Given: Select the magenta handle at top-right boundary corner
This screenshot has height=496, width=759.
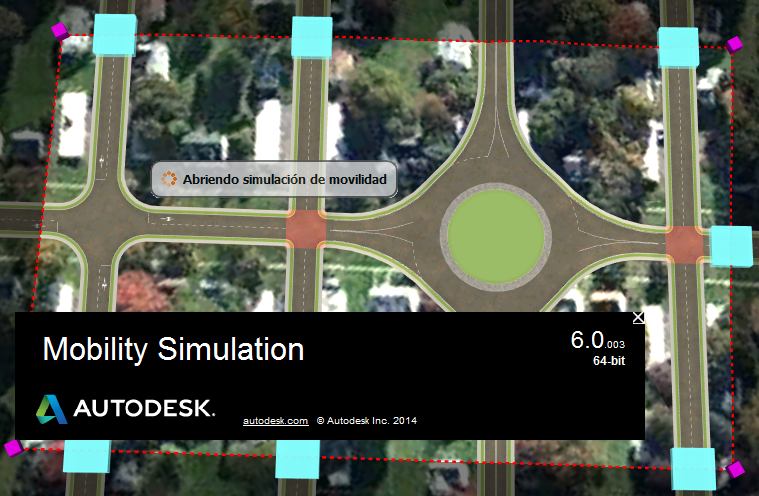Looking at the screenshot, I should [x=734, y=45].
